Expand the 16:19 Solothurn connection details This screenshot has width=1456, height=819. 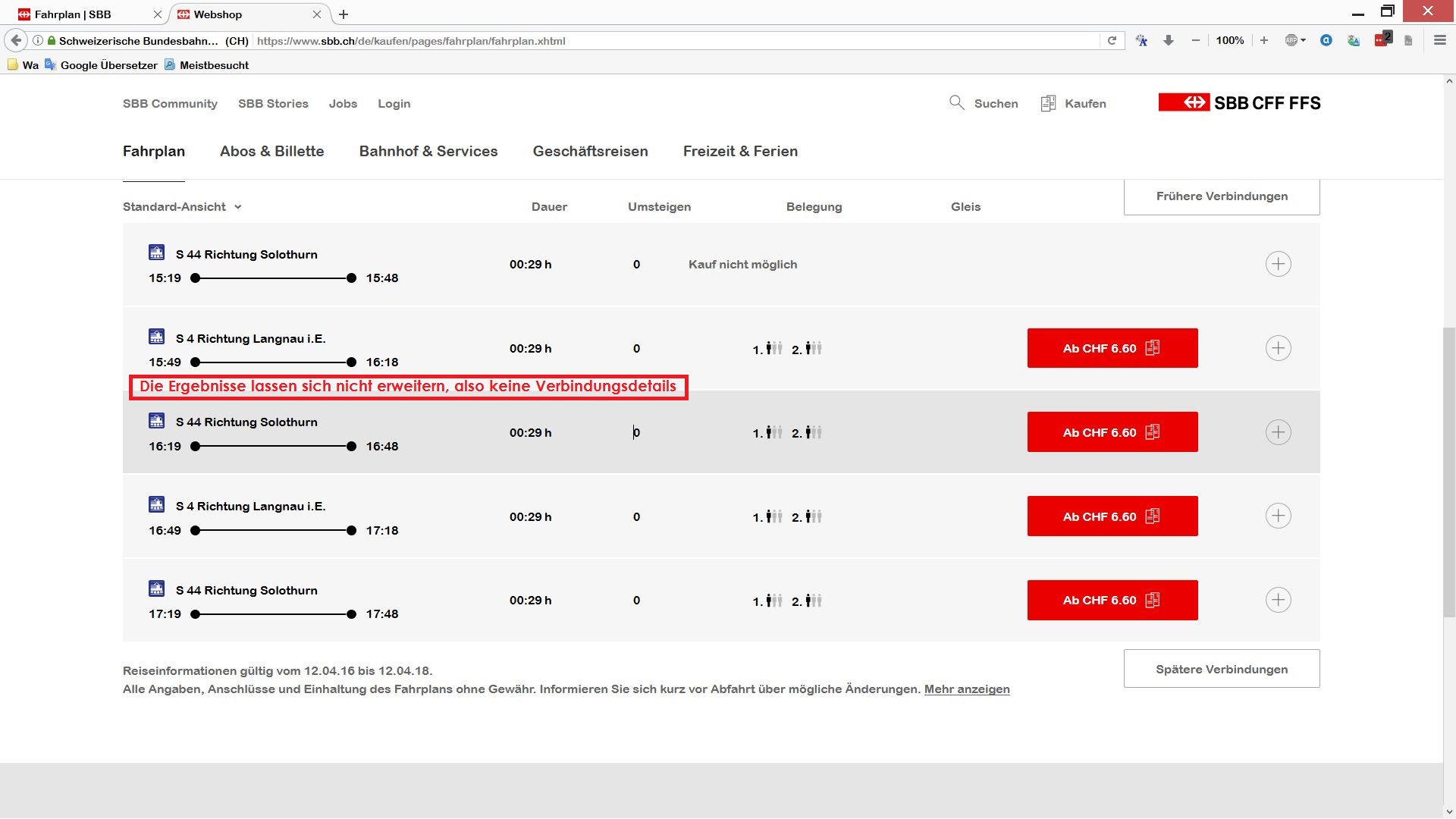(x=1278, y=432)
